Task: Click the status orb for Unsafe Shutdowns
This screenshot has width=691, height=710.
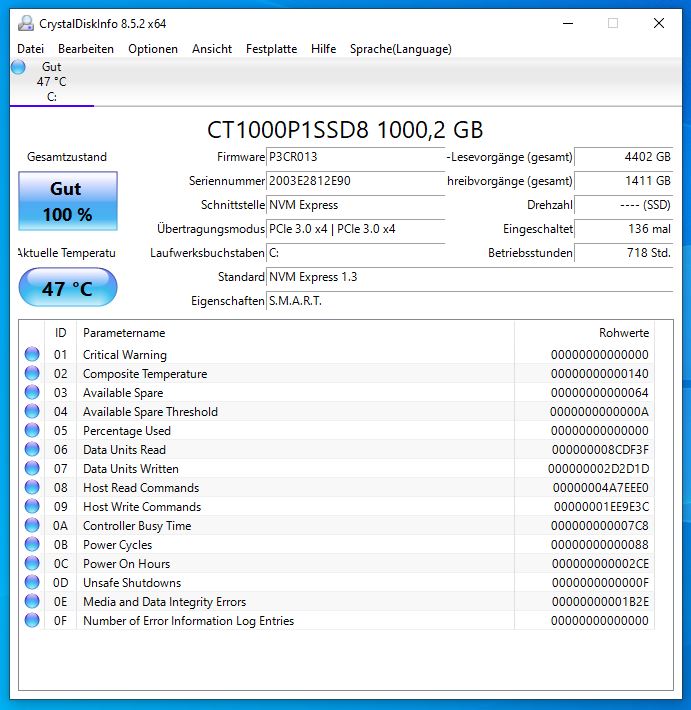Action: click(32, 582)
